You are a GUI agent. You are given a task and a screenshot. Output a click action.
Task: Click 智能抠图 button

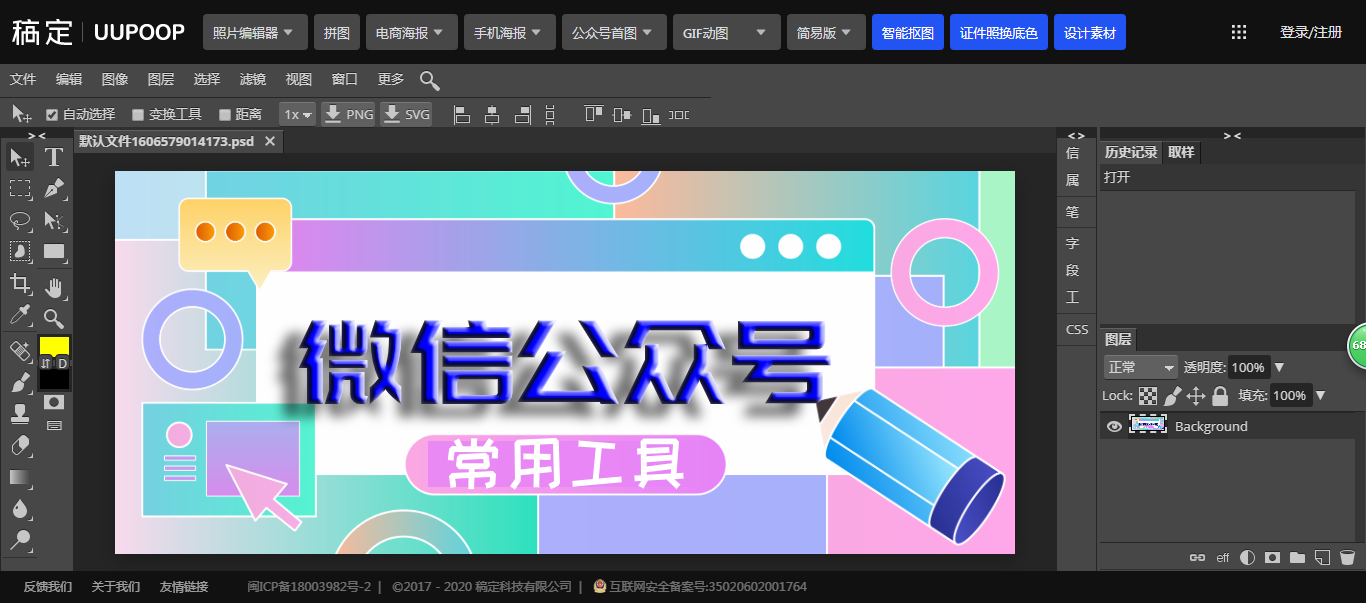point(908,32)
